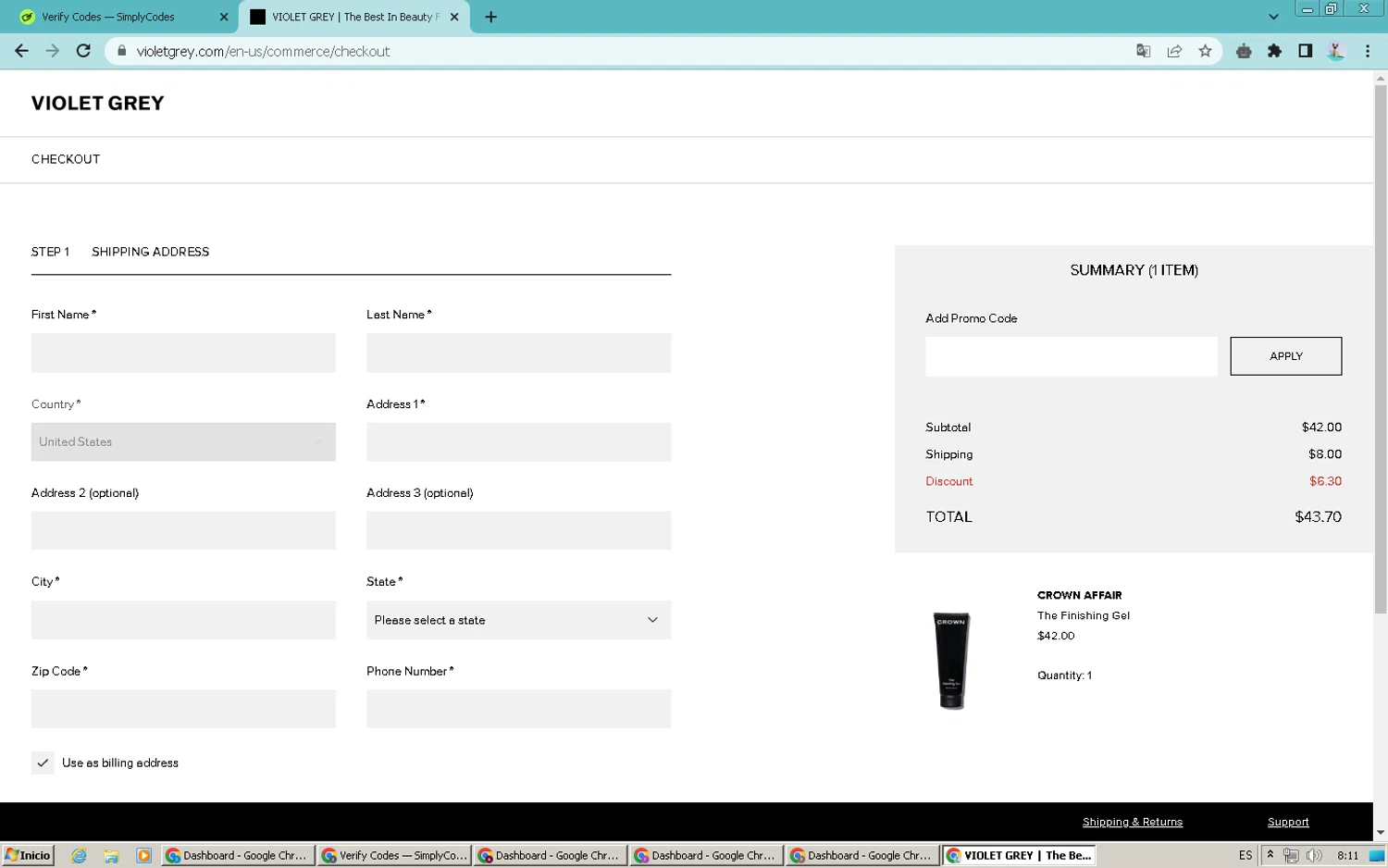
Task: Close the VIOLET GREY tab
Action: [x=454, y=17]
